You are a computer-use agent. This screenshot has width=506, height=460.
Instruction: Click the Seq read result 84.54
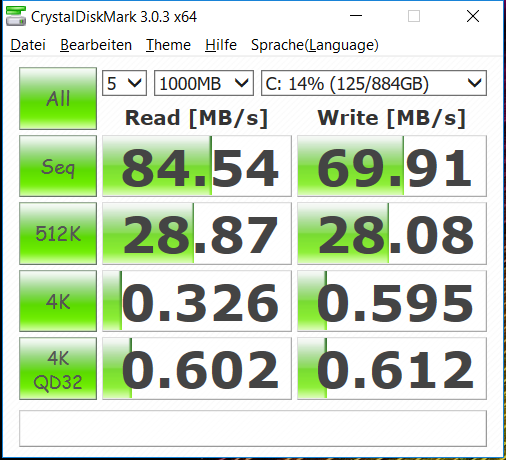point(197,166)
